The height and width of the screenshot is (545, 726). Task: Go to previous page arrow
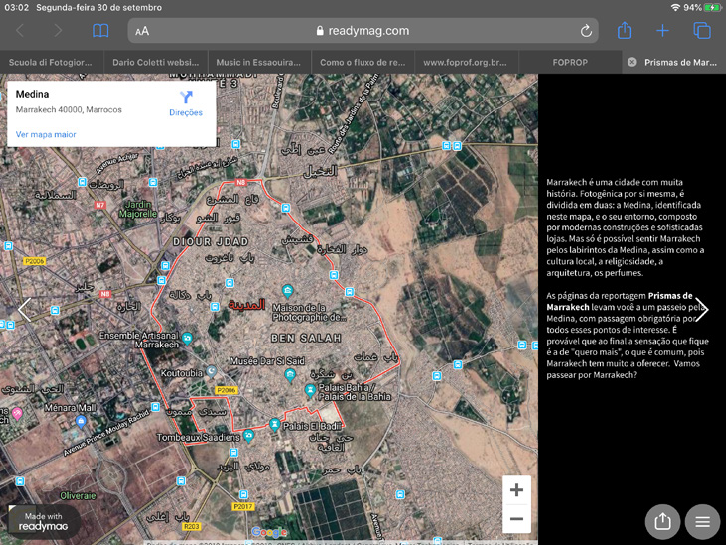(25, 310)
